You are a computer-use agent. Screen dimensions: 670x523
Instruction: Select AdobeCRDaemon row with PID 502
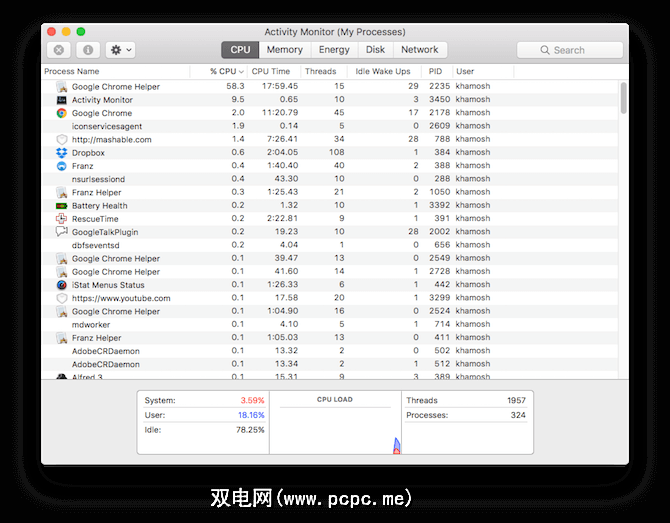[330, 351]
